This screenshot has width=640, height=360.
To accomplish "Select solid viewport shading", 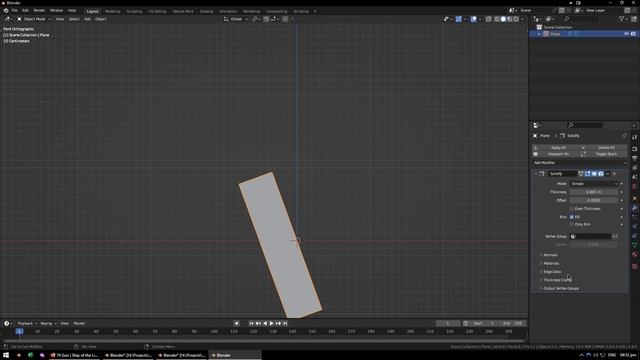I will 503,19.
